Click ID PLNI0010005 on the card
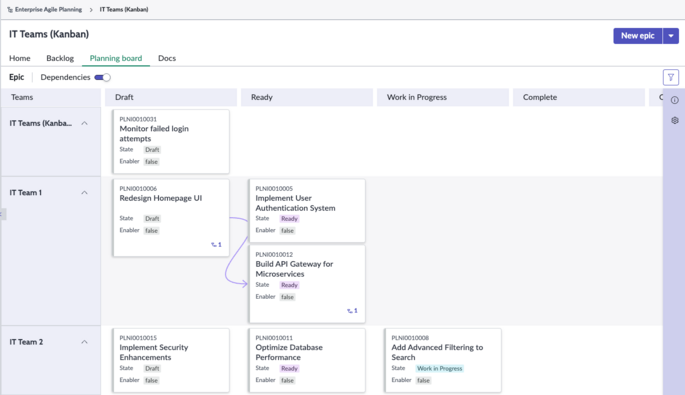The width and height of the screenshot is (685, 395). pos(274,188)
